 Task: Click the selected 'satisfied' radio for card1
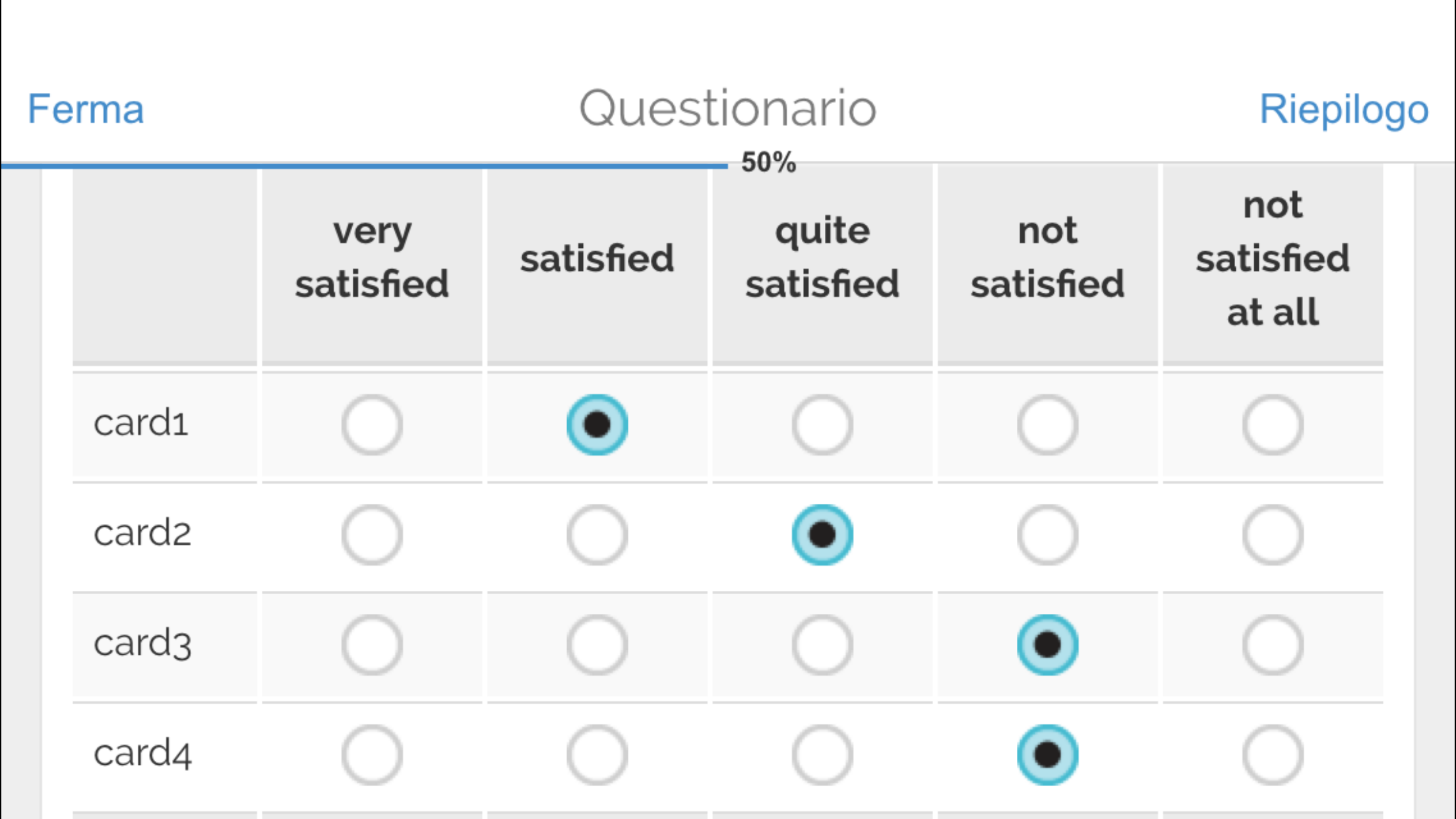pos(597,425)
